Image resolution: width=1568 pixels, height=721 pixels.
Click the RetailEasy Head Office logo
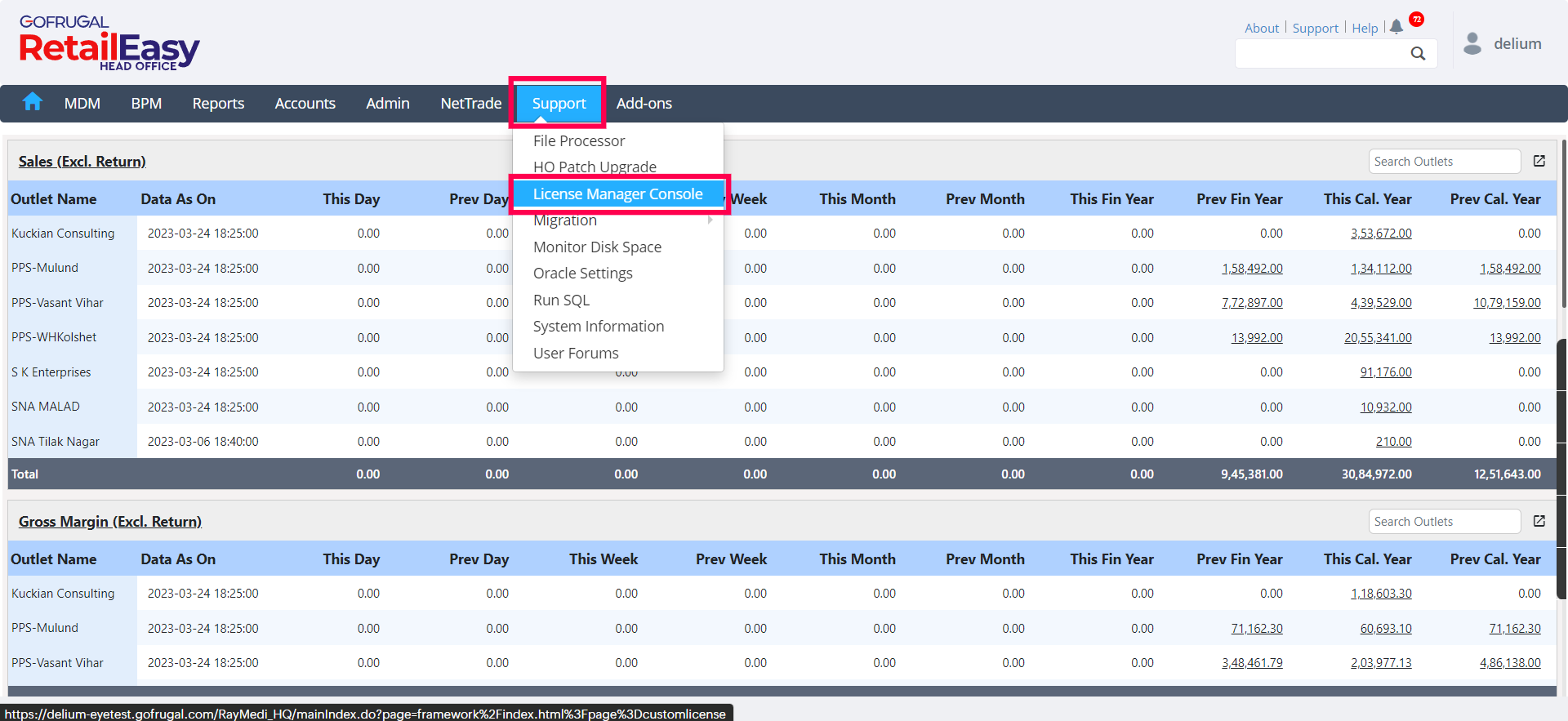(109, 44)
